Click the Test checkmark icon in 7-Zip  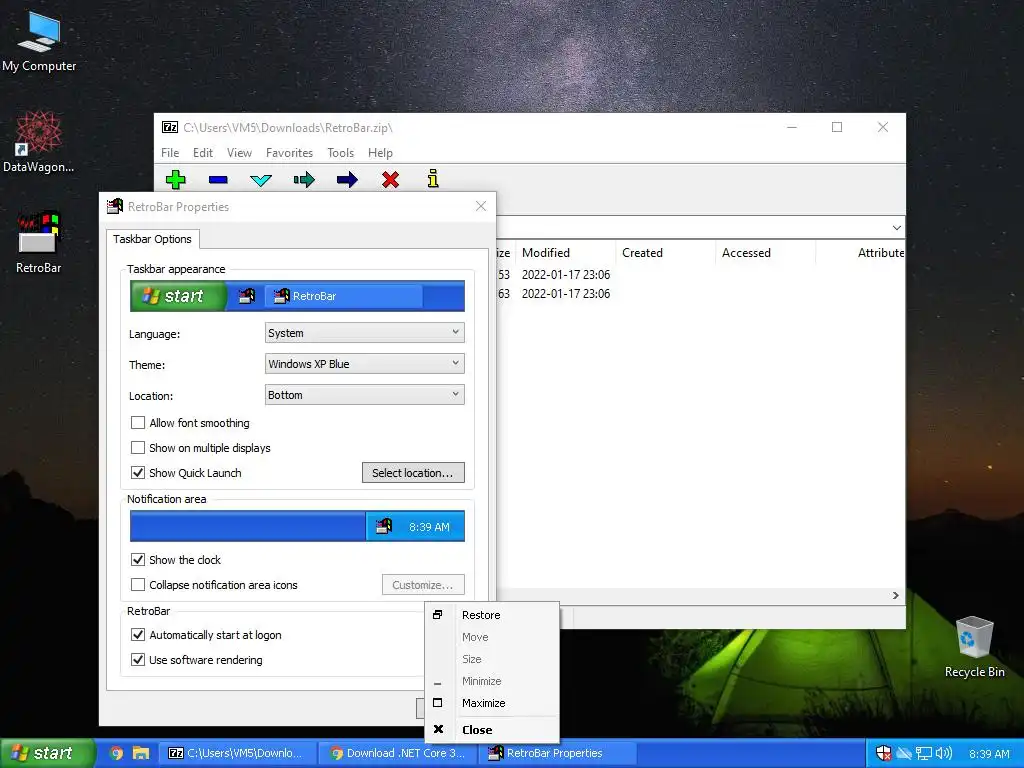click(x=261, y=180)
